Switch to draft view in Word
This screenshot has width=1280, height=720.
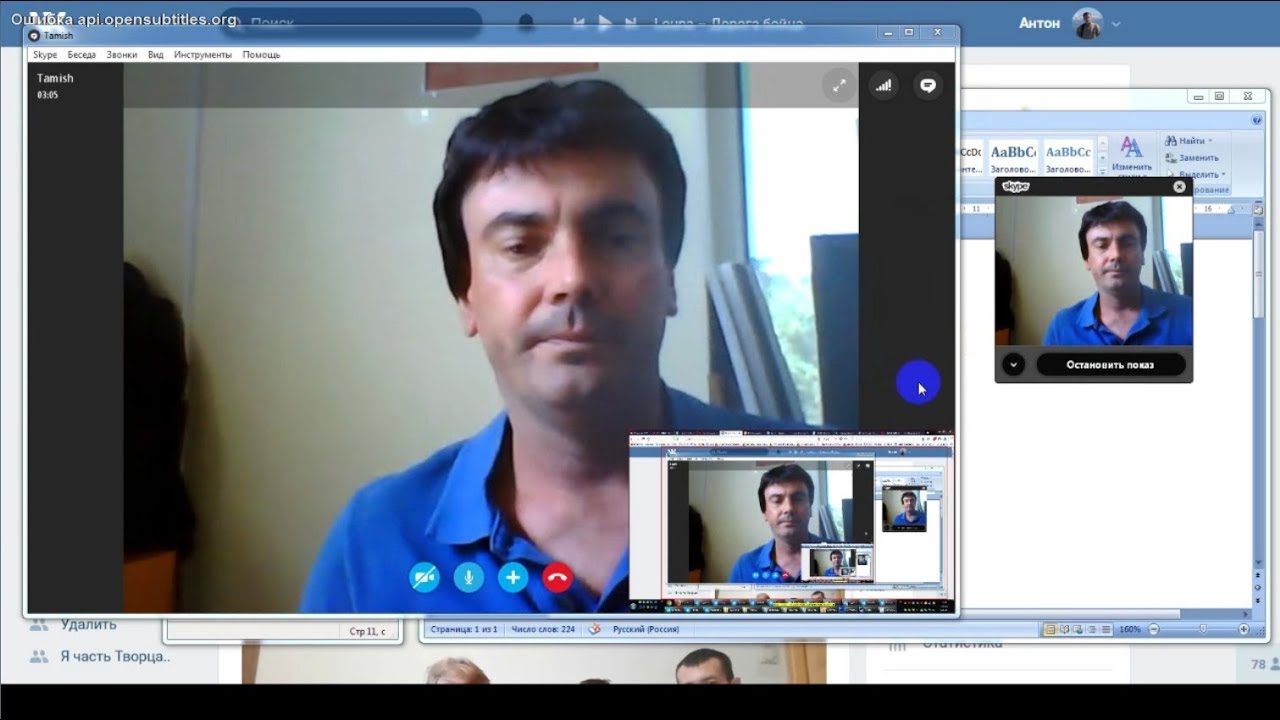1106,630
